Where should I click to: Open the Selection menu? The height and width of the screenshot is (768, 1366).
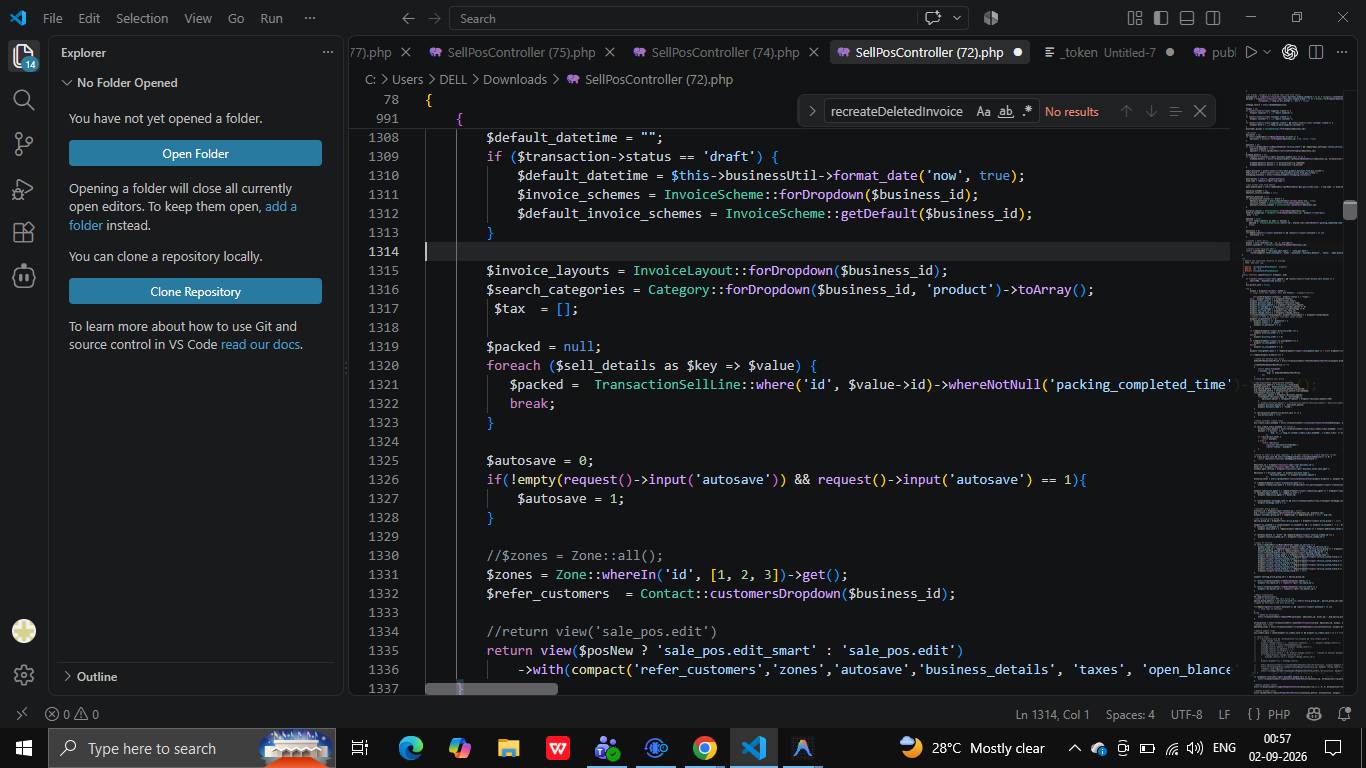pos(142,18)
